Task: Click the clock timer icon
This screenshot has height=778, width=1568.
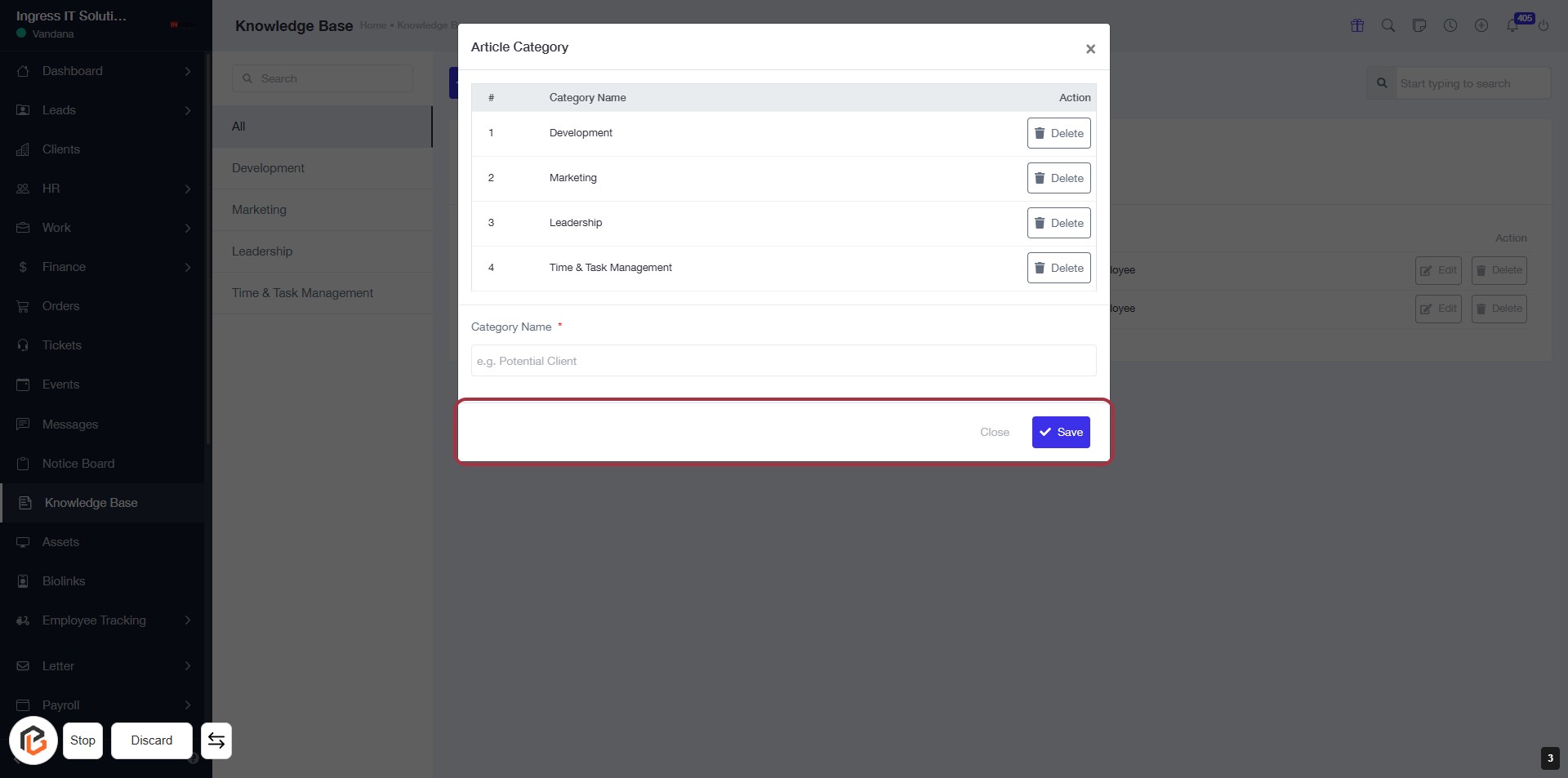Action: 1450,25
